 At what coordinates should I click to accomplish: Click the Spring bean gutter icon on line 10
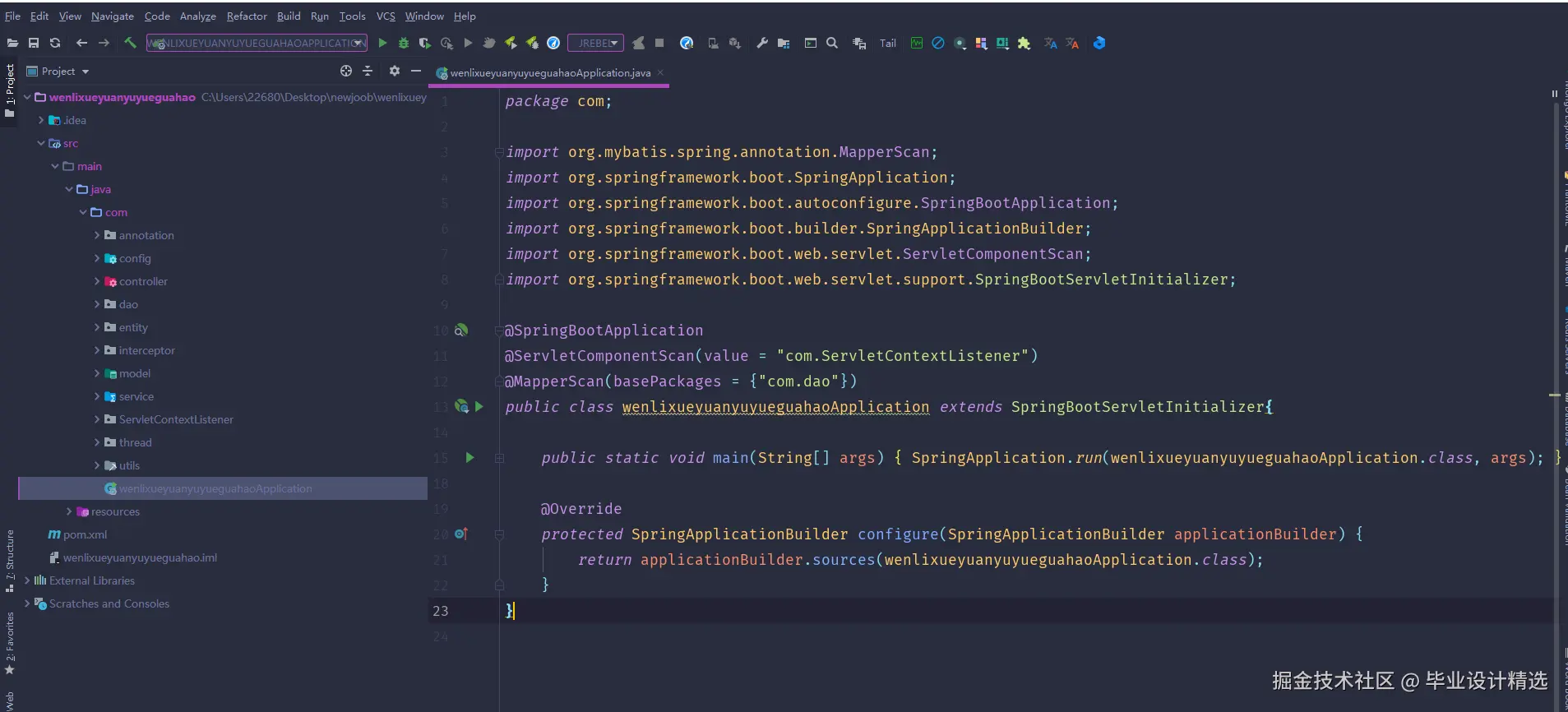click(x=461, y=330)
